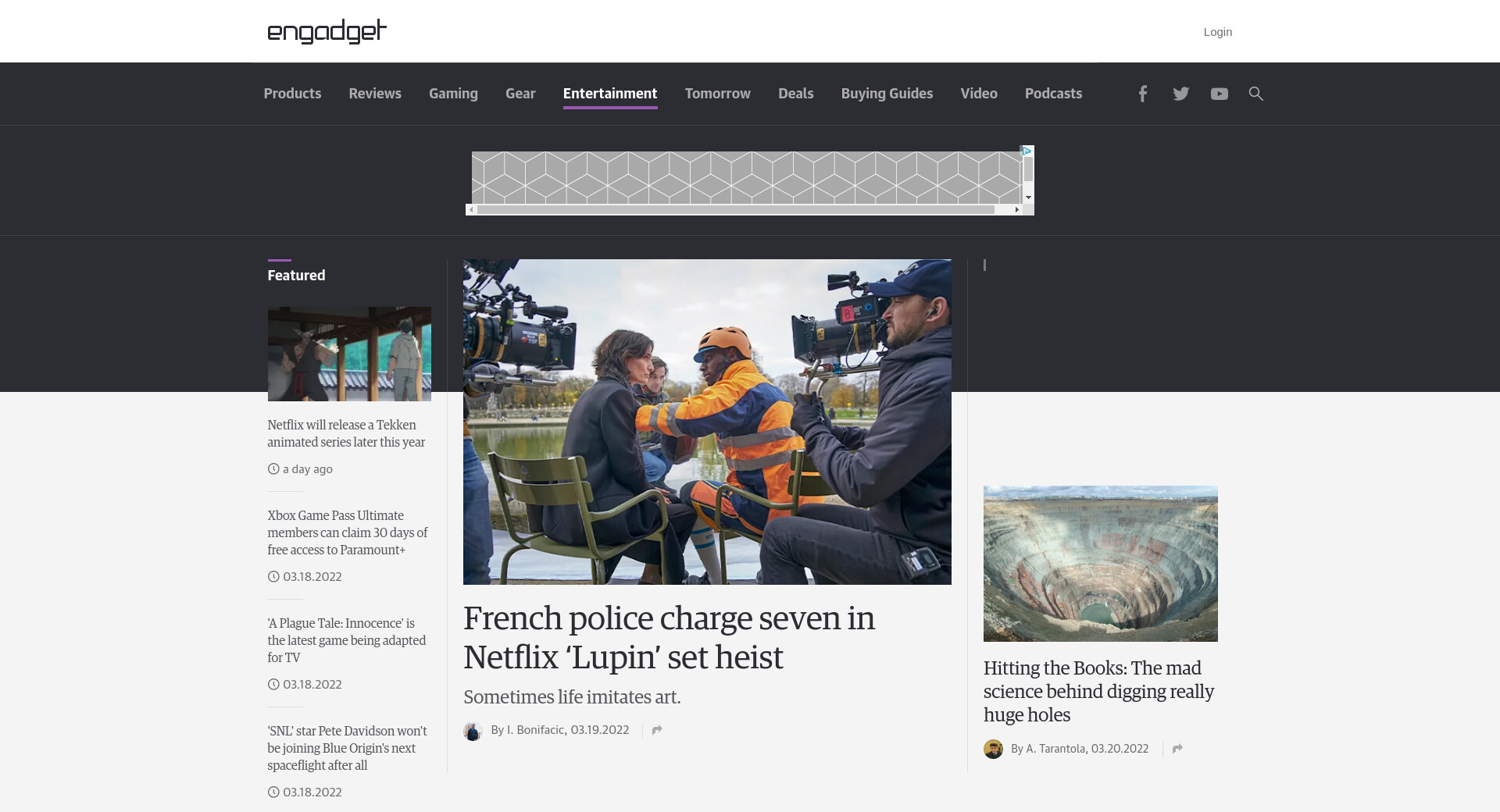Viewport: 1500px width, 812px height.
Task: Click the Engadget logo
Action: [x=327, y=31]
